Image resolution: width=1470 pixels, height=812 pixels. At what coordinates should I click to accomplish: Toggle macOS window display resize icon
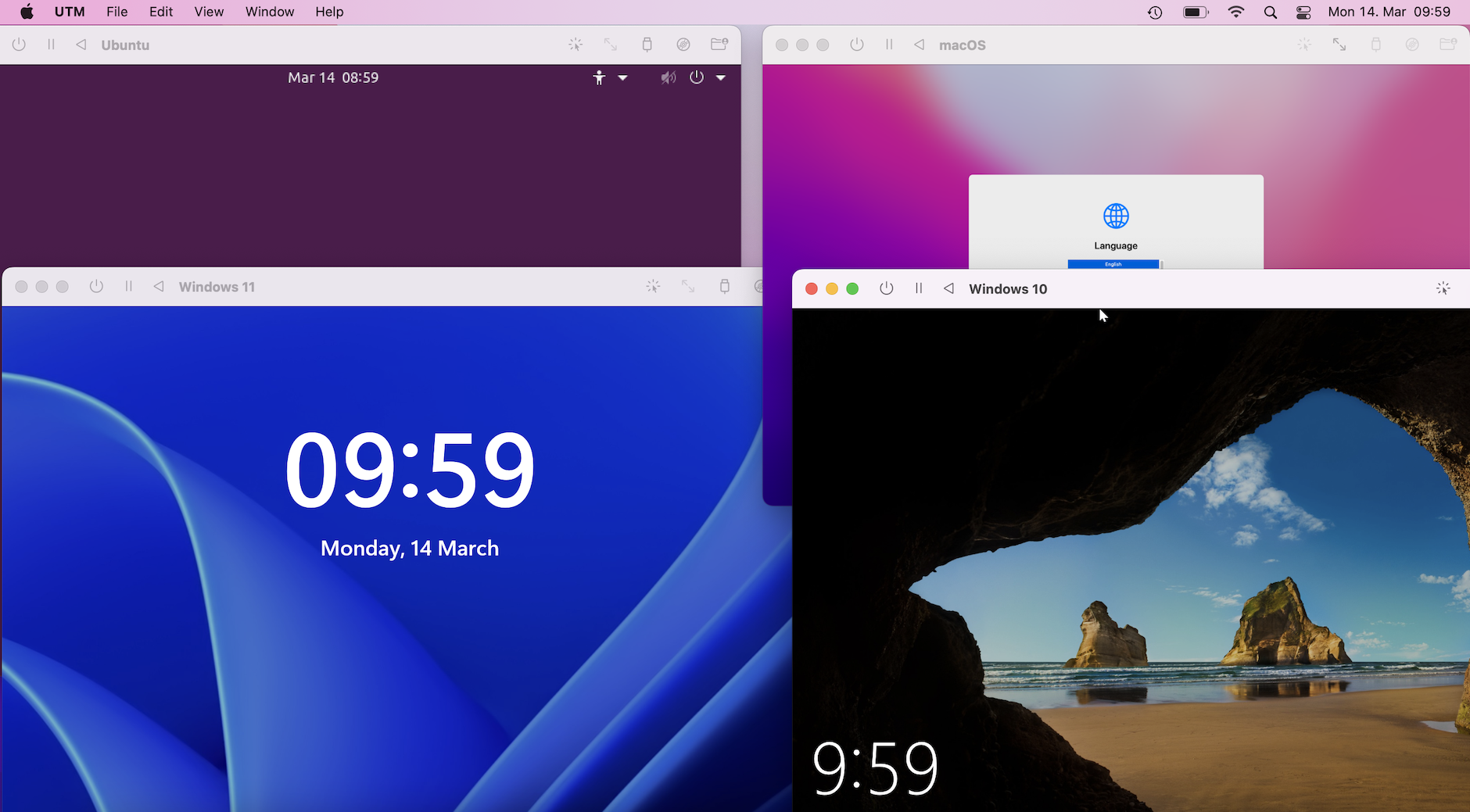pyautogui.click(x=1339, y=45)
